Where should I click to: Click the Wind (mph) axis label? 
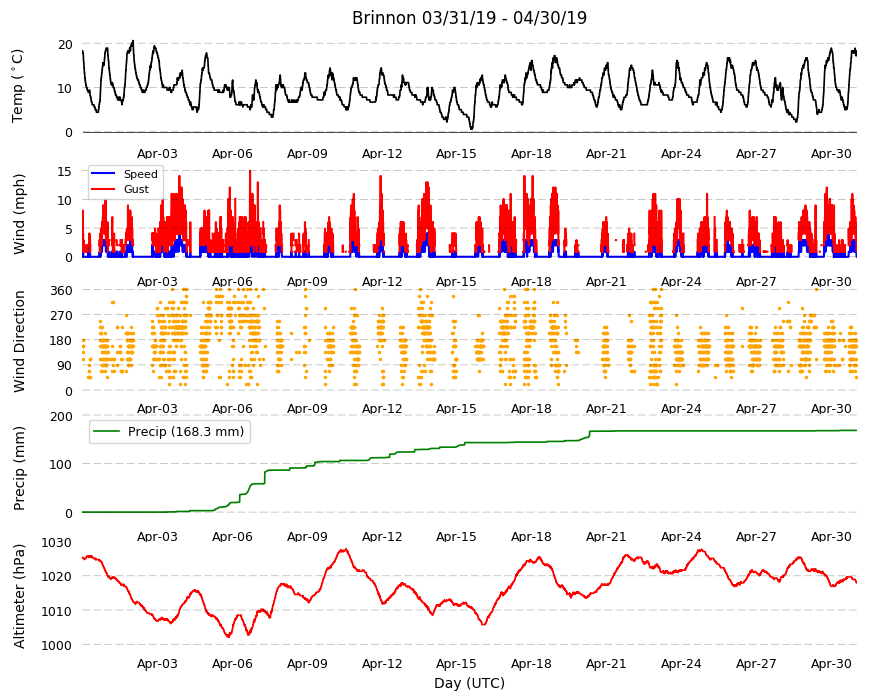19,214
